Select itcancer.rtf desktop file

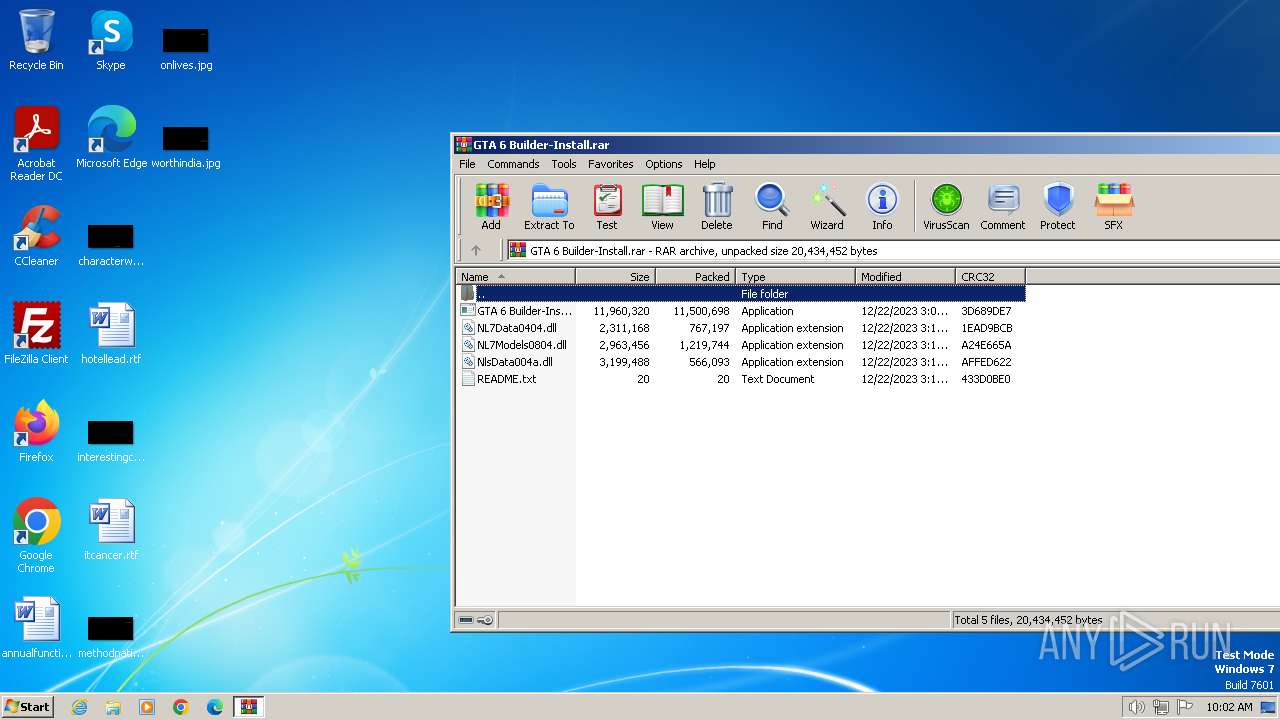pyautogui.click(x=111, y=530)
